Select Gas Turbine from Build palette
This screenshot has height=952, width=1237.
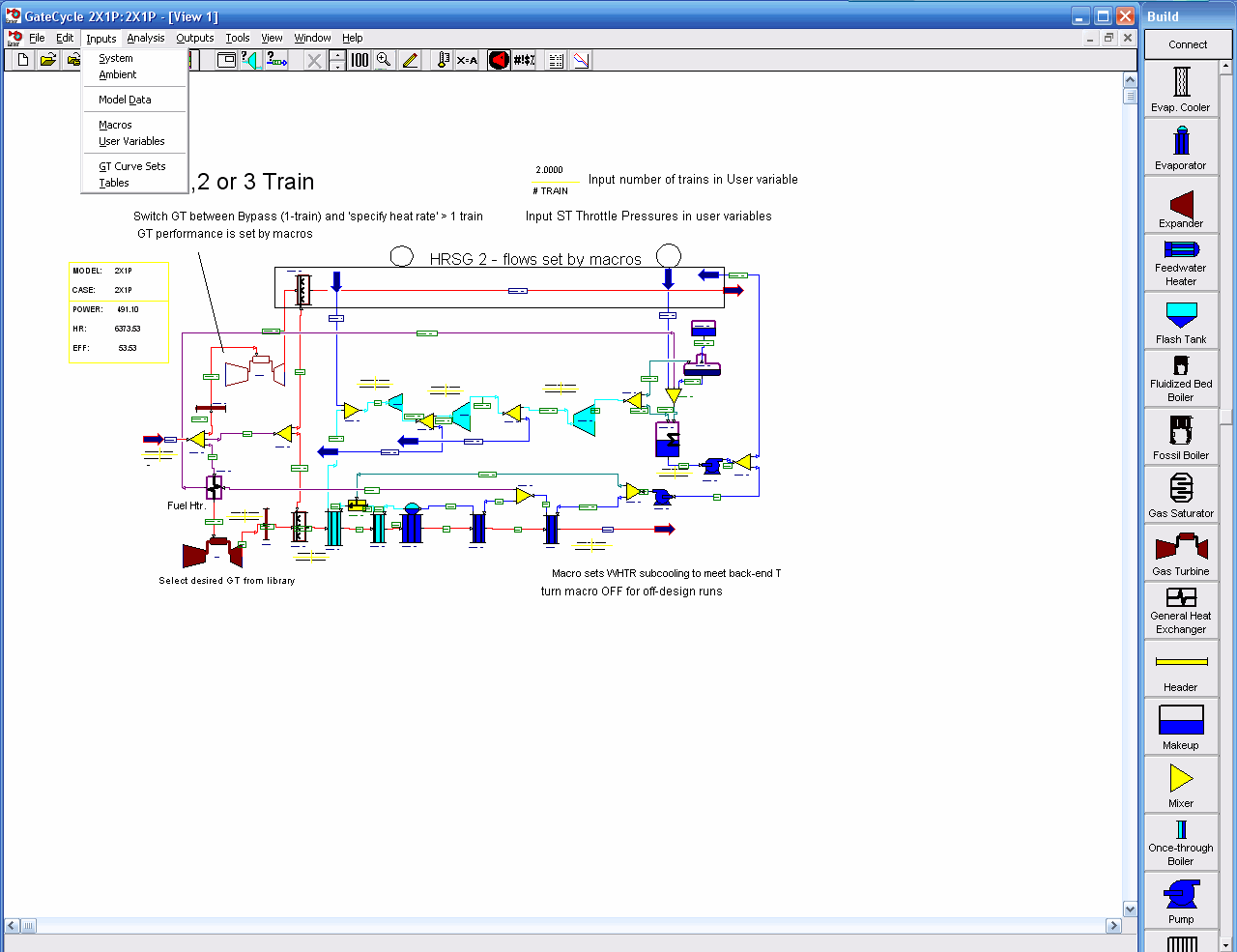[x=1181, y=553]
